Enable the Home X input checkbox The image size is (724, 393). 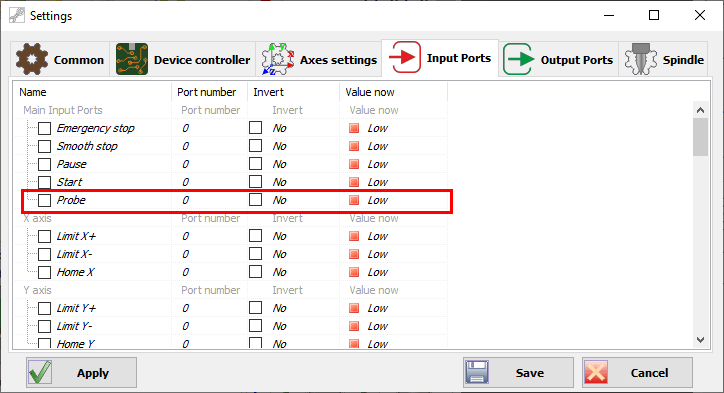(44, 272)
